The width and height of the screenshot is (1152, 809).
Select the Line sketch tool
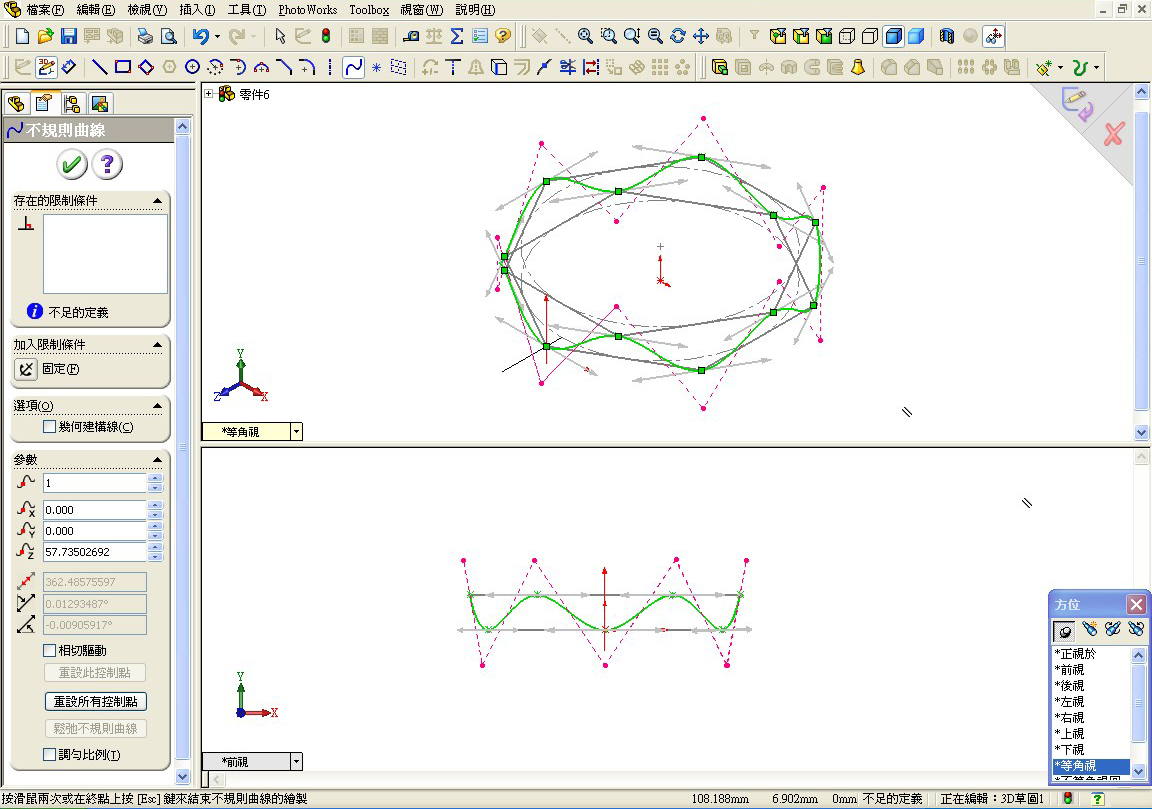pyautogui.click(x=101, y=67)
